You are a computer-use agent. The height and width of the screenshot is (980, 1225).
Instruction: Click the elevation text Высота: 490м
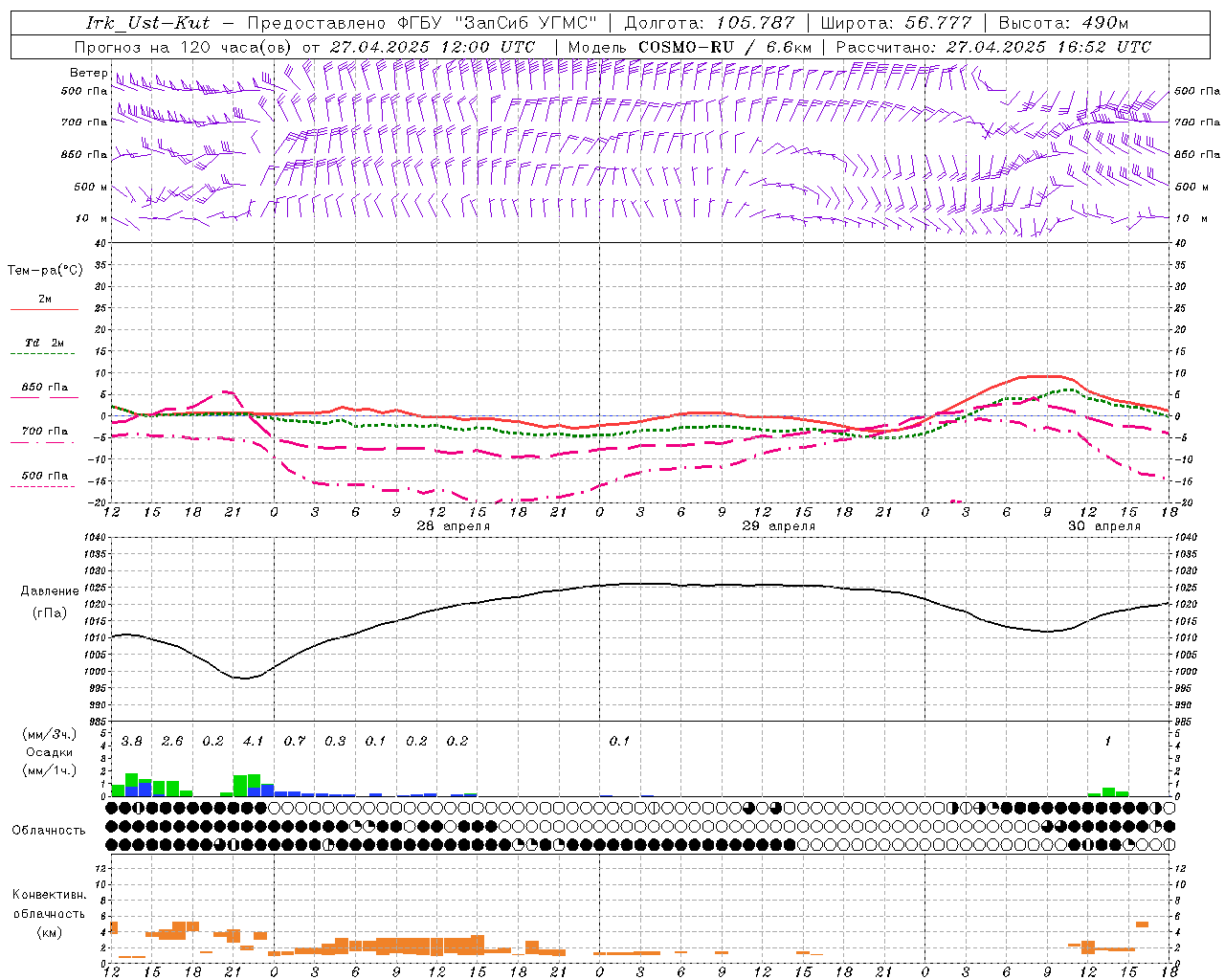(1063, 23)
